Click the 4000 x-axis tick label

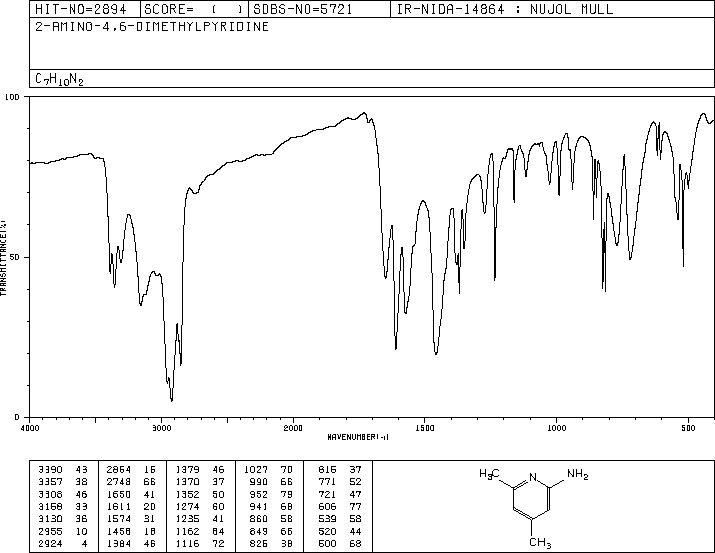[30, 428]
